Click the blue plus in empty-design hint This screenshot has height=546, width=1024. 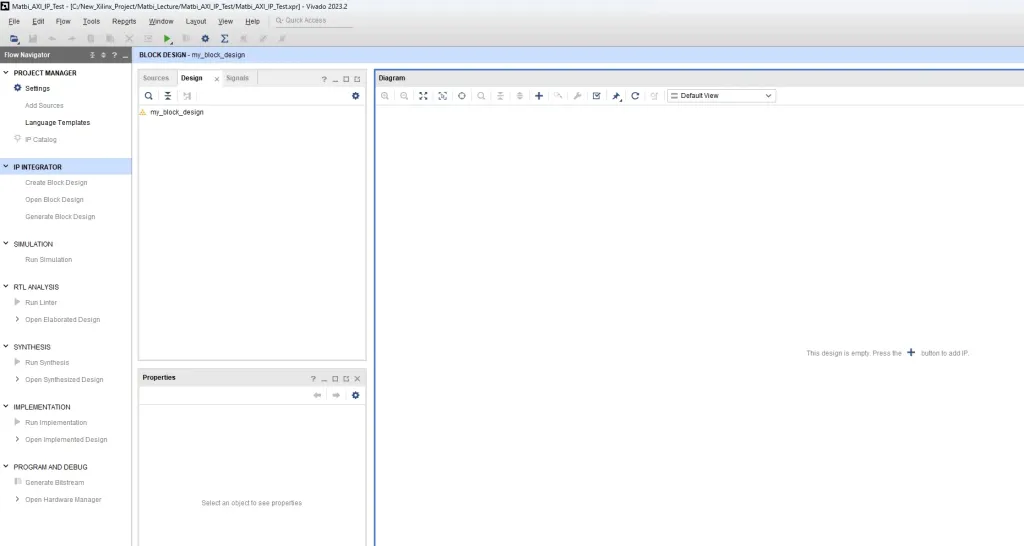(x=911, y=353)
